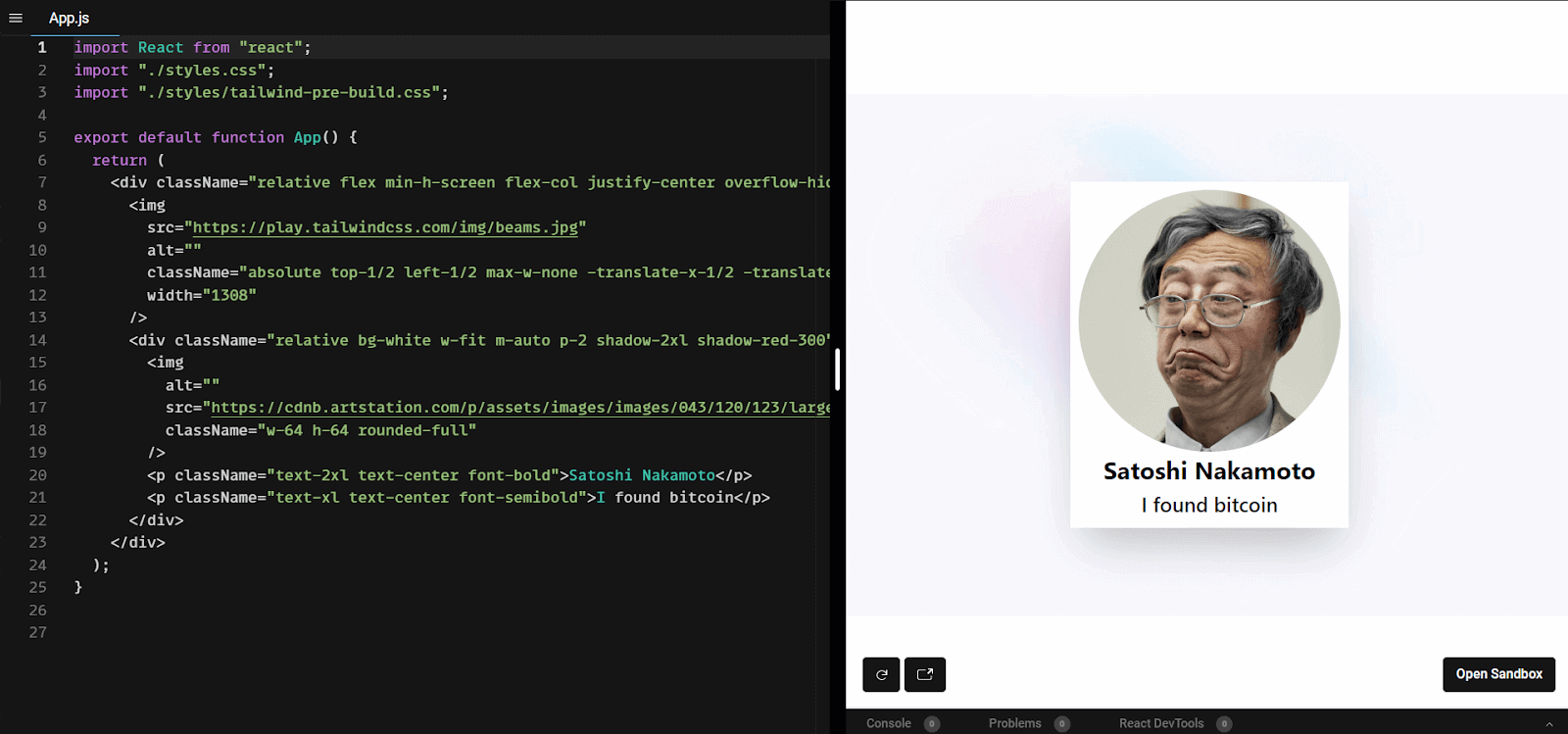Click the Satoshi Nakamoto profile photo
The width and height of the screenshot is (1568, 734).
tap(1209, 320)
